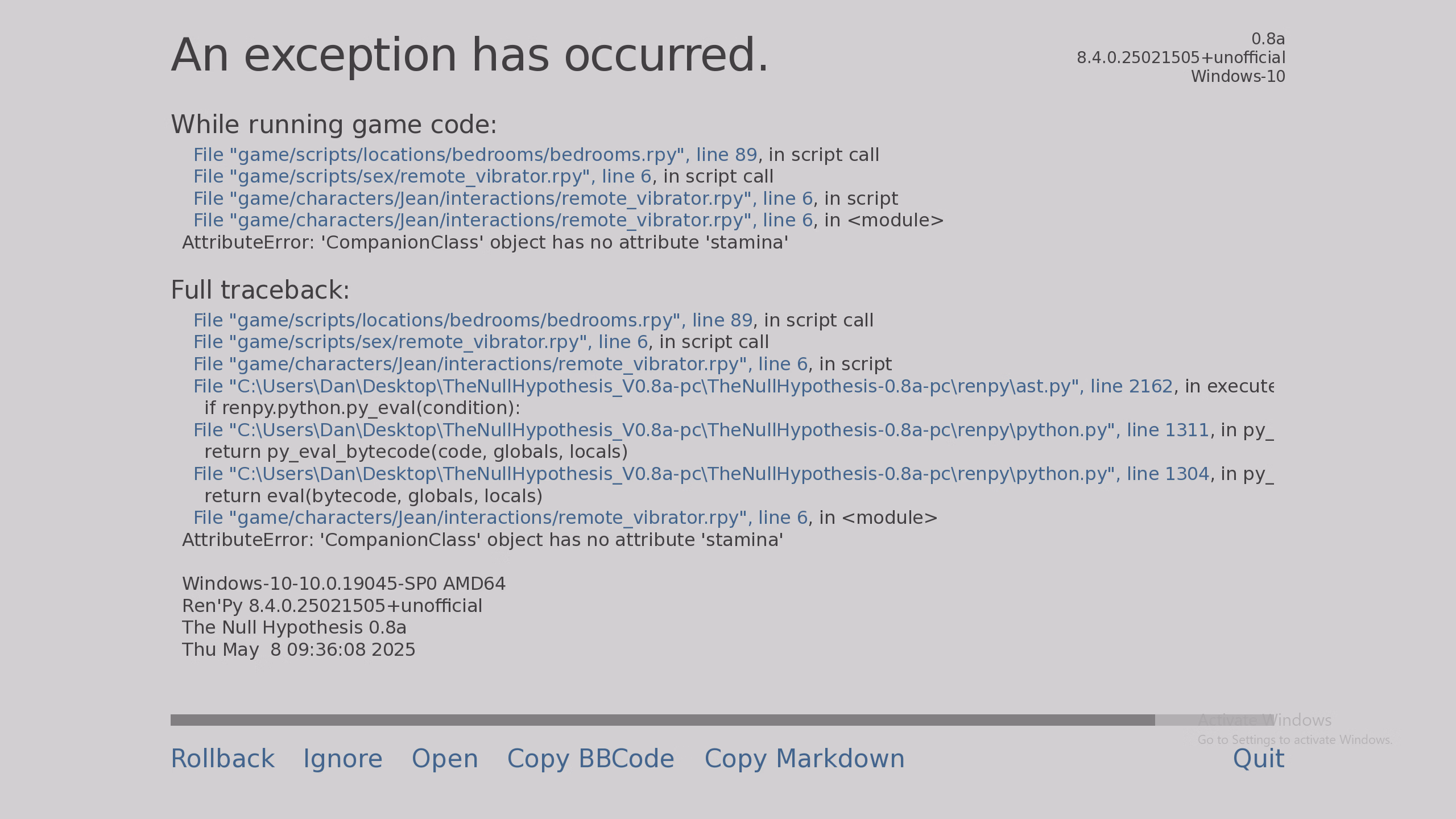Click the Rollback button
Viewport: 1456px width, 819px height.
(x=222, y=759)
